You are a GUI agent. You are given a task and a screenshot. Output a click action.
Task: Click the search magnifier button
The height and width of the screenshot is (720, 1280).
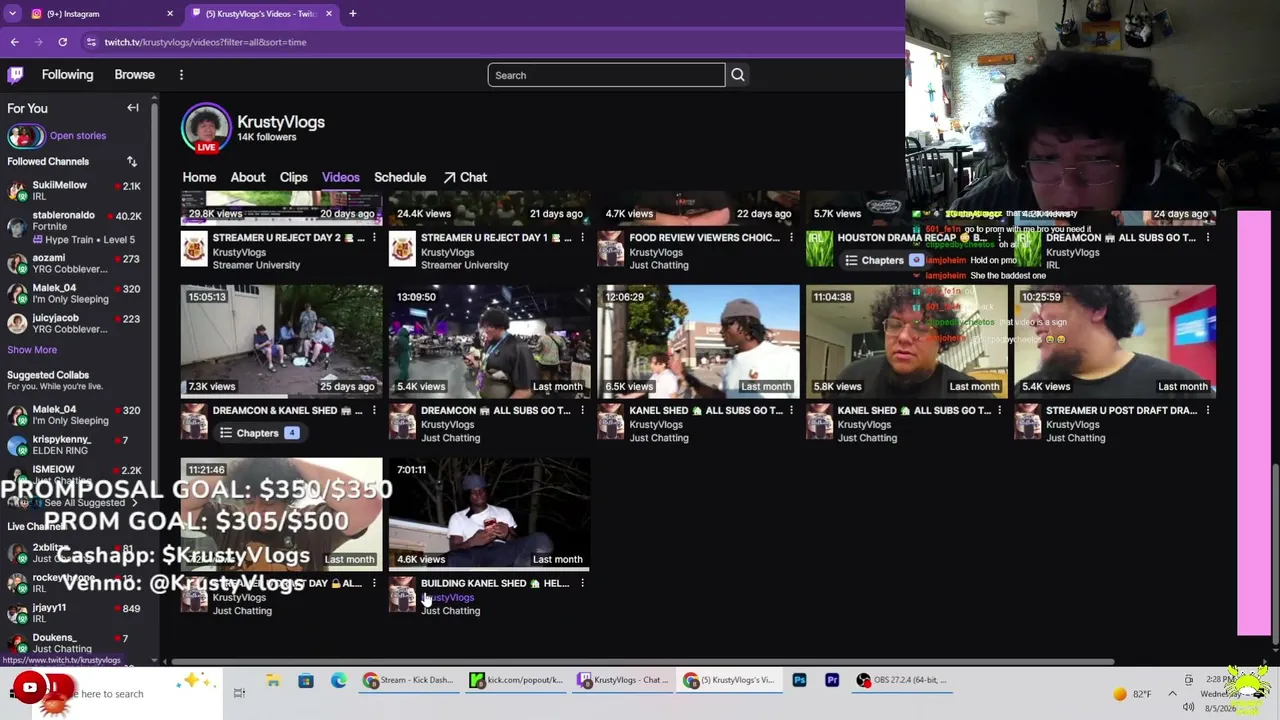pos(738,75)
